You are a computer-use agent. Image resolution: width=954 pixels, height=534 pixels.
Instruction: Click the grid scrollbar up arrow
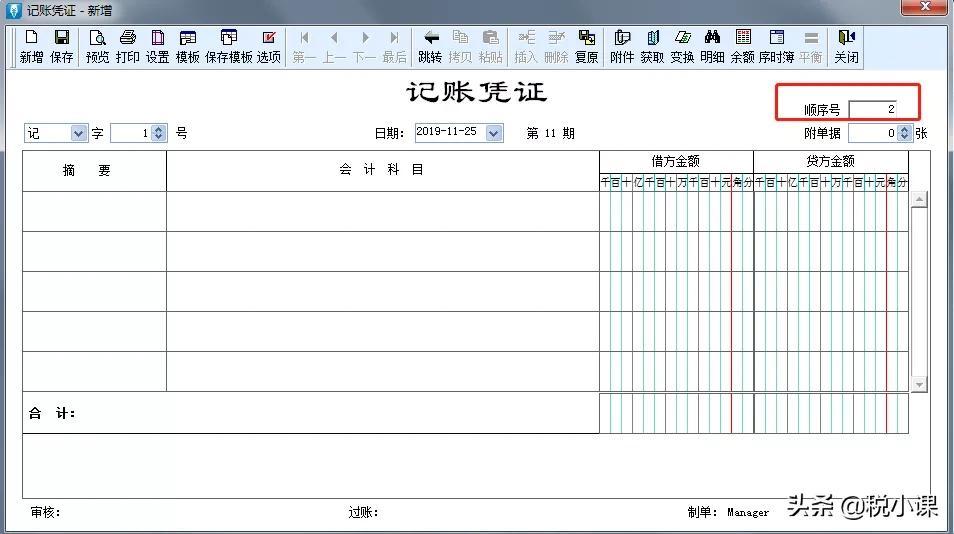[919, 199]
